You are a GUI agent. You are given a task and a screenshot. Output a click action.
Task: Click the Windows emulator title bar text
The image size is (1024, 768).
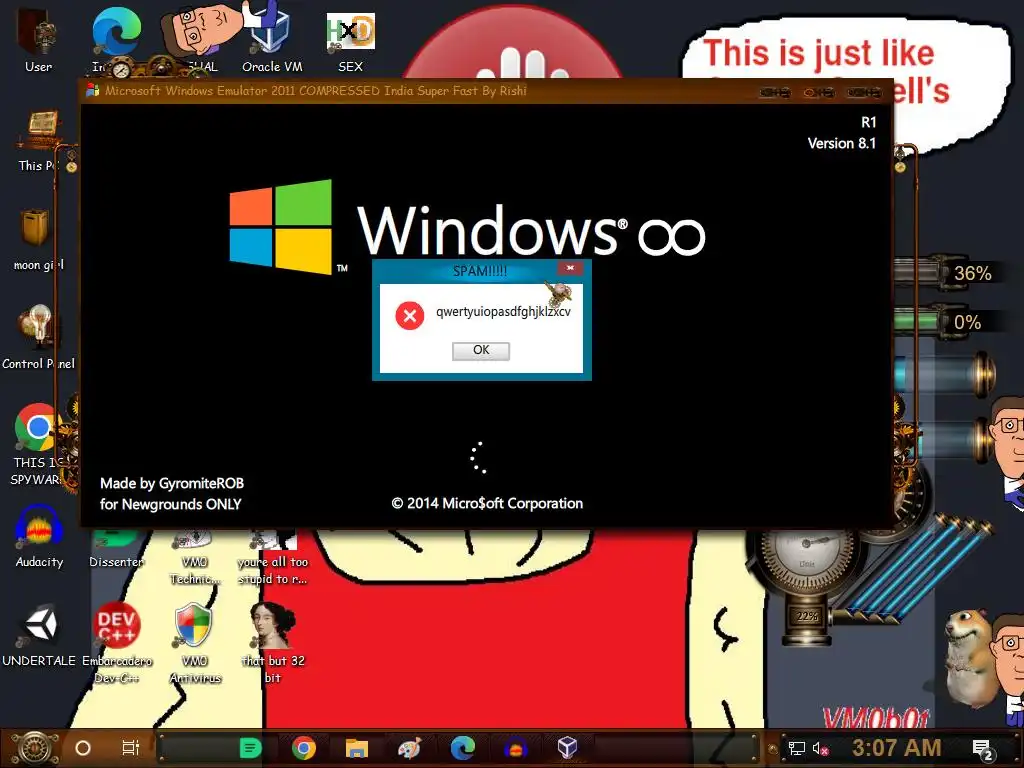pyautogui.click(x=316, y=91)
